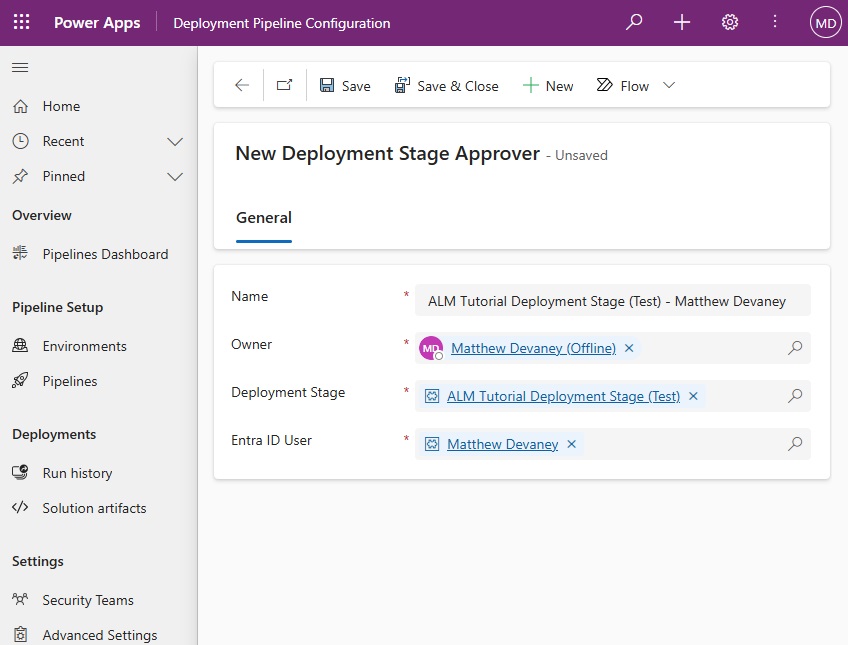
Task: Click the Name input field
Action: pyautogui.click(x=612, y=300)
